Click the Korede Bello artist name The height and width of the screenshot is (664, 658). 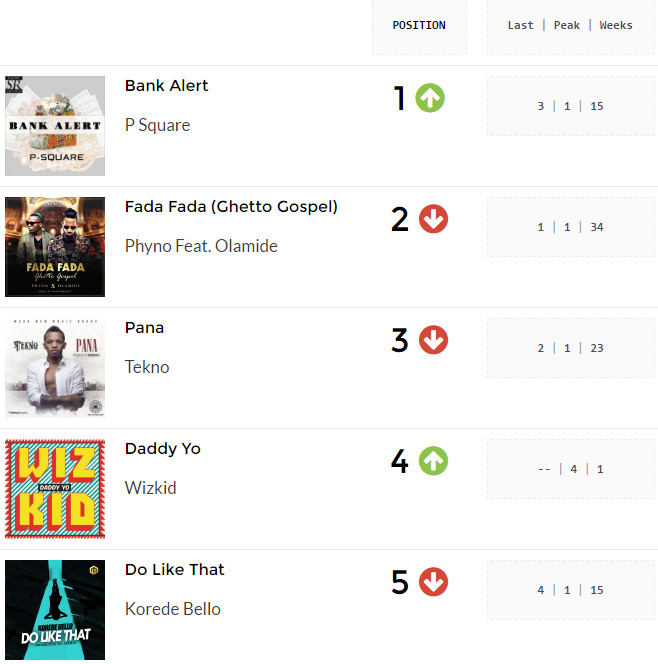(173, 609)
